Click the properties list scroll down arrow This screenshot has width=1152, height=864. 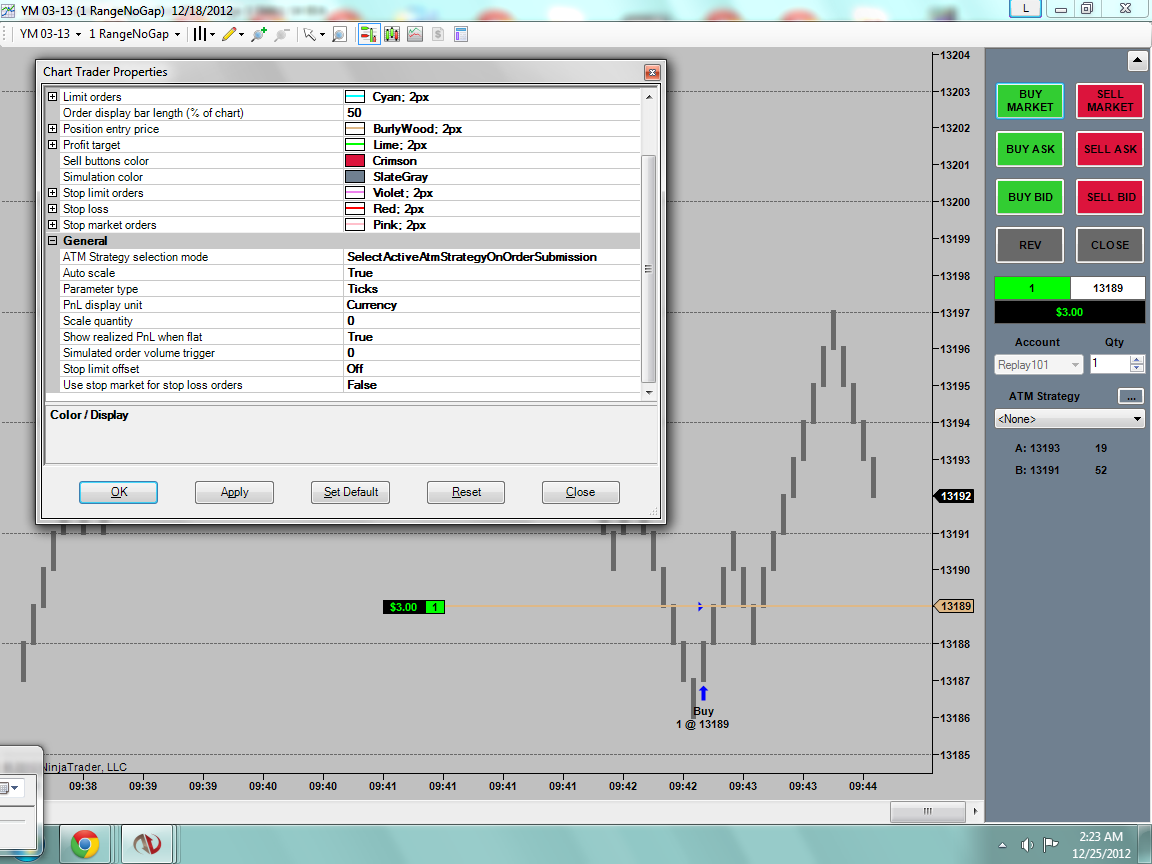649,393
